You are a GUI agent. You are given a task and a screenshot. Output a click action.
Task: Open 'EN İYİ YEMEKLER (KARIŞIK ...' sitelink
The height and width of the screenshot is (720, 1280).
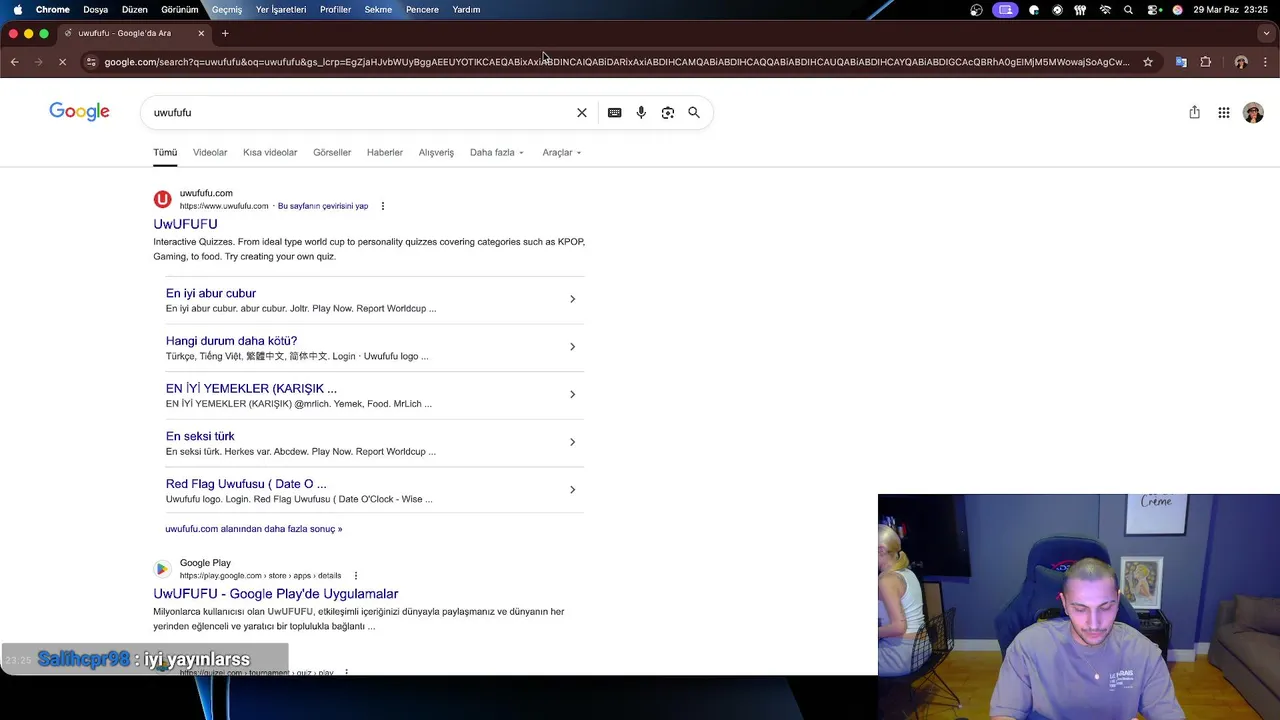click(251, 388)
